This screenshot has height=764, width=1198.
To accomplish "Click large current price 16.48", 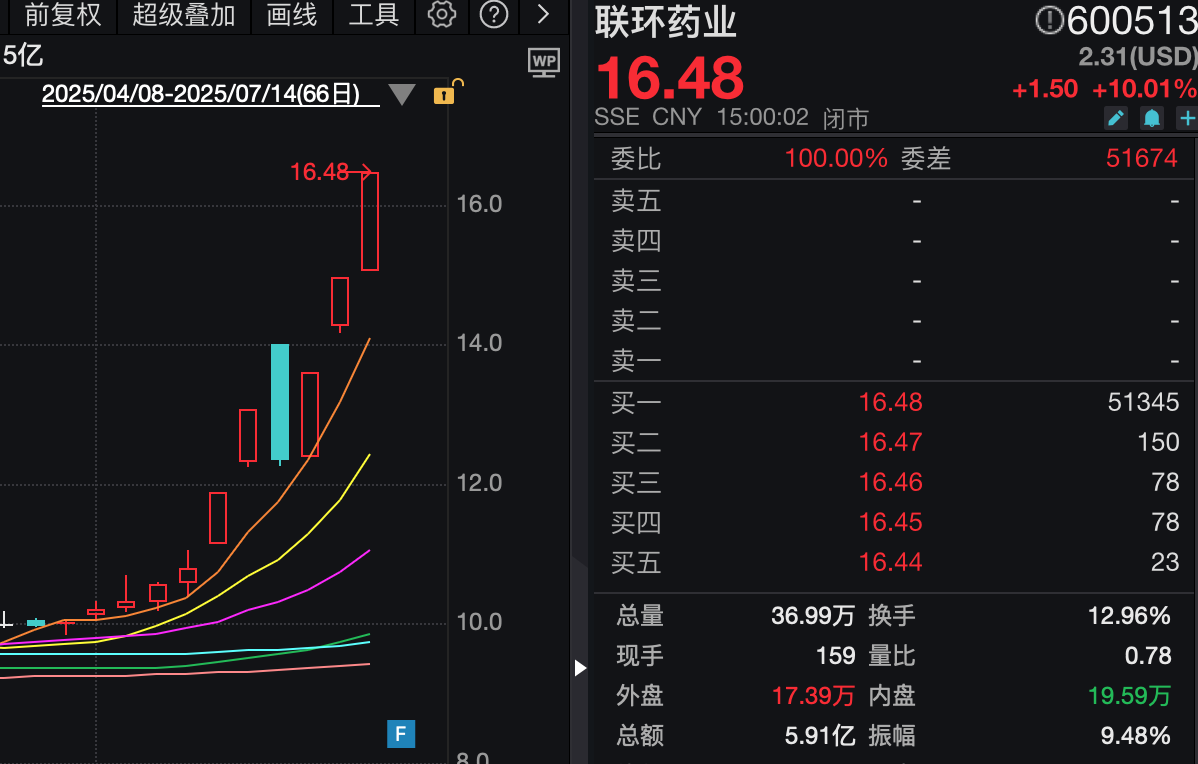I will tap(669, 78).
